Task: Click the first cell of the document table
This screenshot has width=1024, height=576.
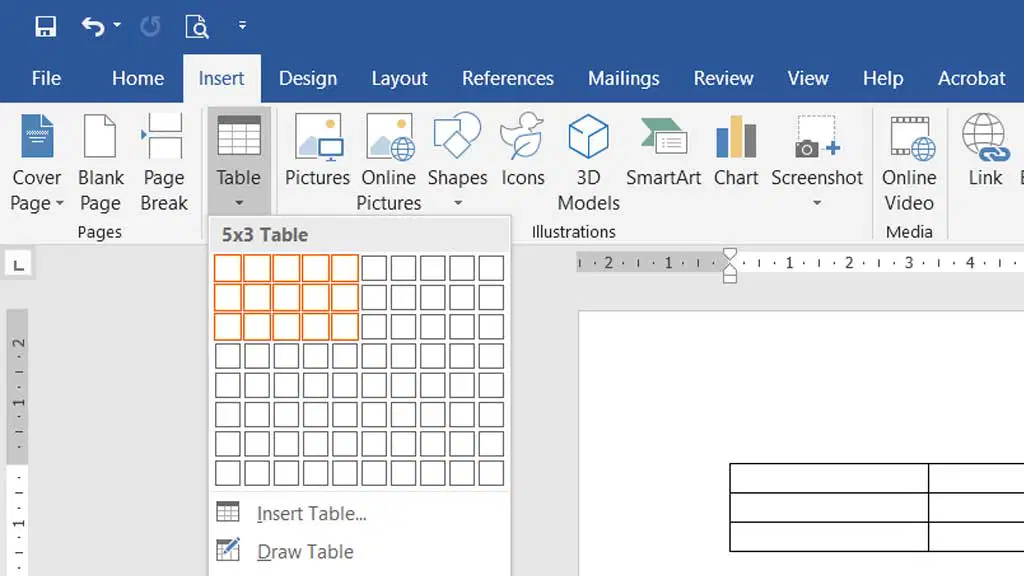Action: coord(829,478)
